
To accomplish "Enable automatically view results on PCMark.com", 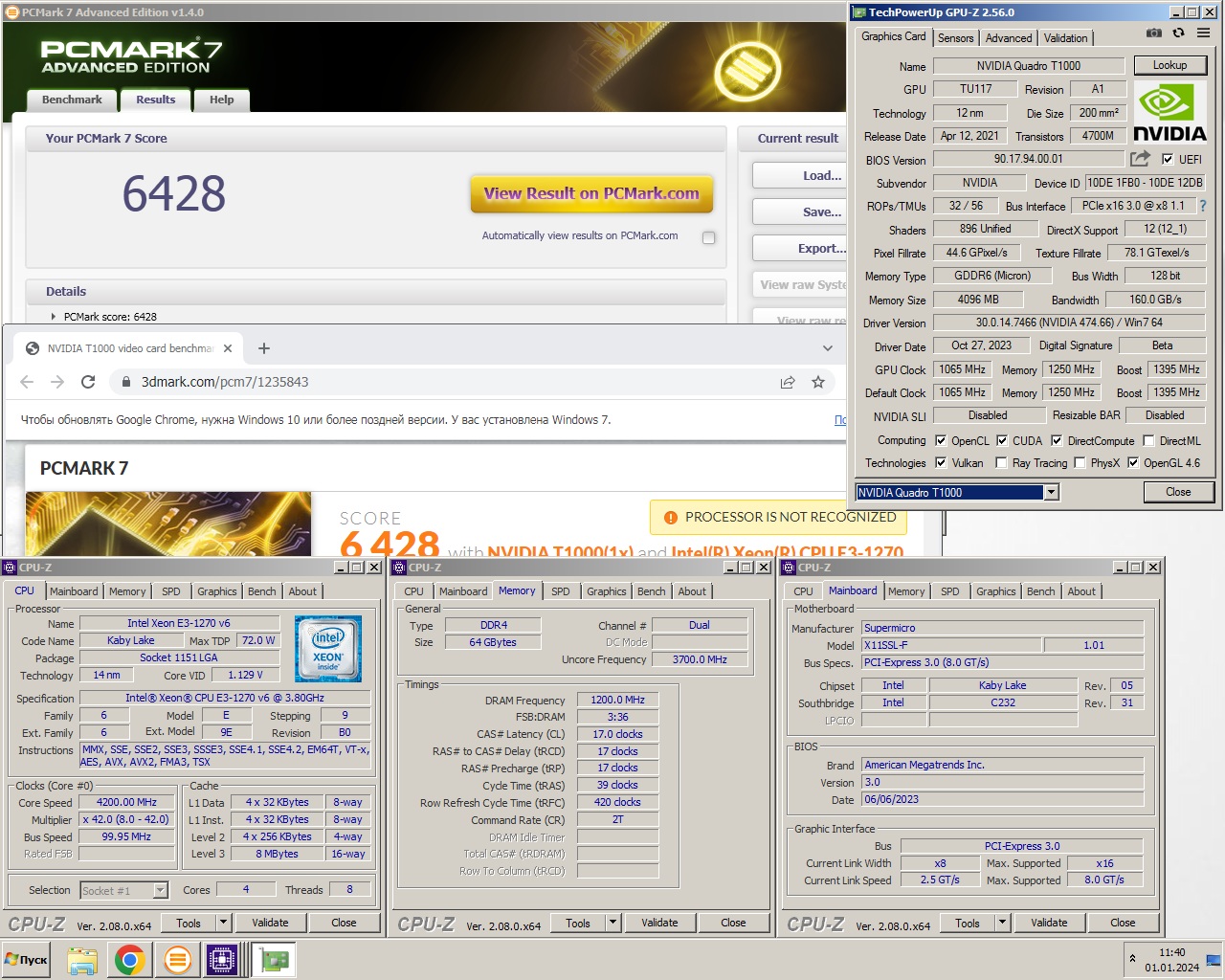I will click(x=709, y=237).
